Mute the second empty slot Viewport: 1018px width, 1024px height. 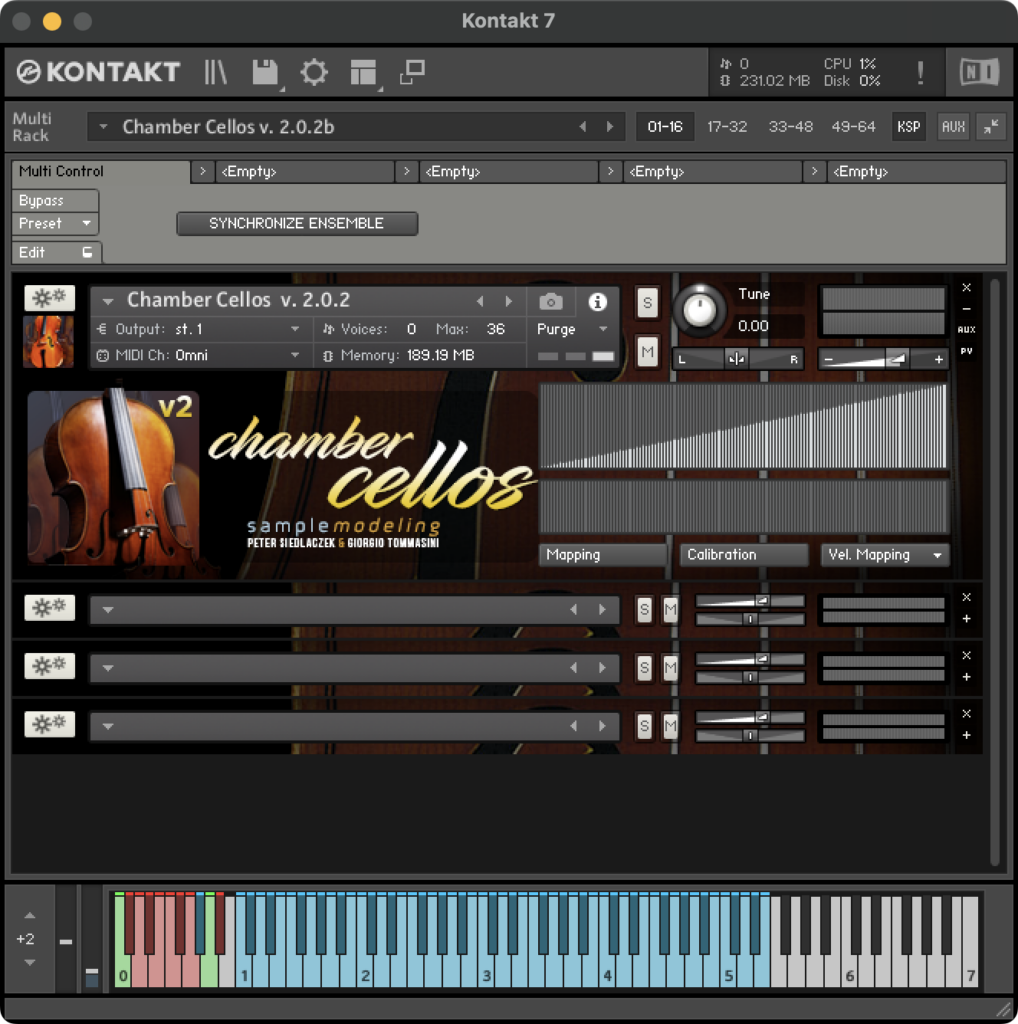[671, 667]
